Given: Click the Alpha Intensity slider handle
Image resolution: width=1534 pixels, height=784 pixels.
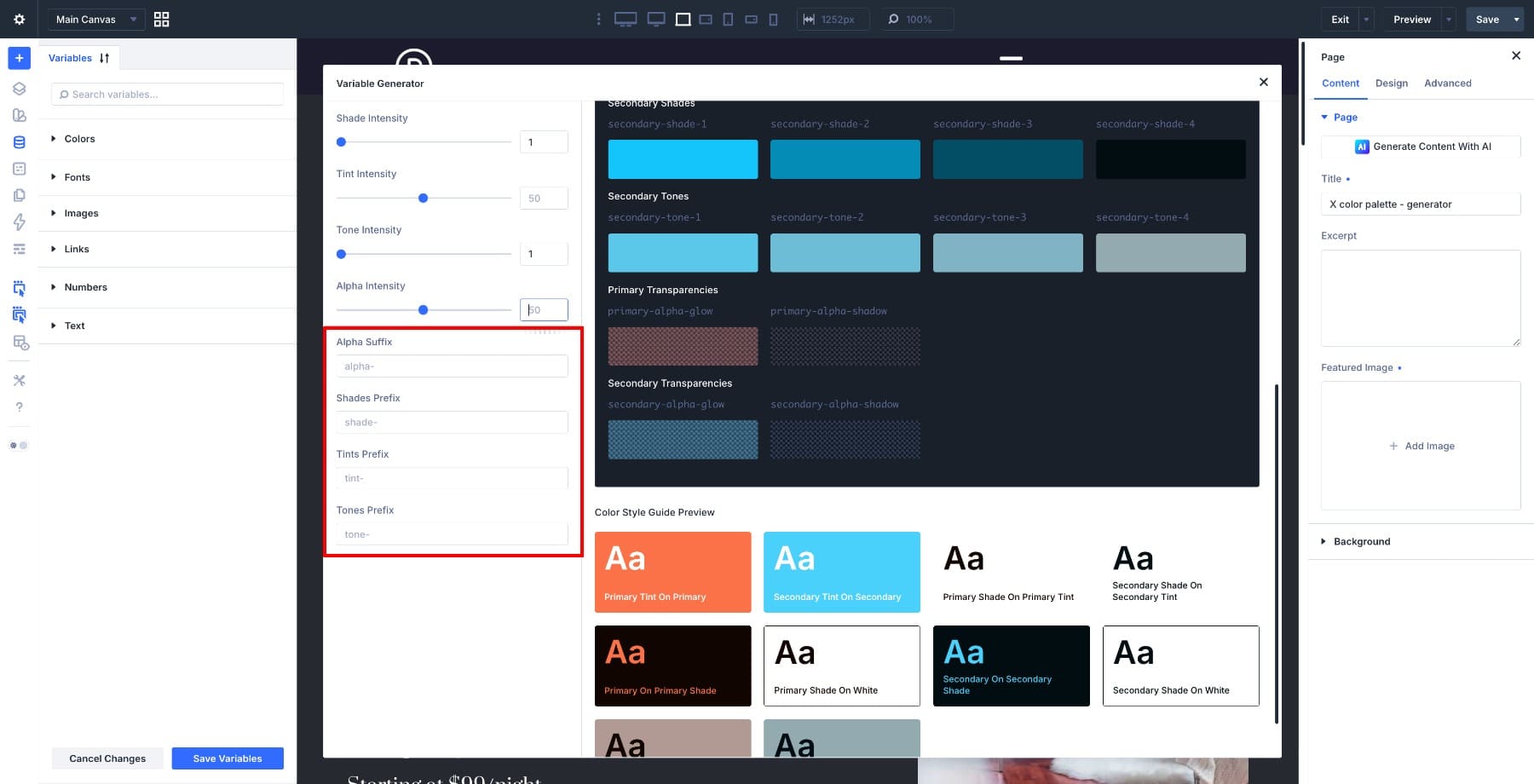Looking at the screenshot, I should [423, 310].
